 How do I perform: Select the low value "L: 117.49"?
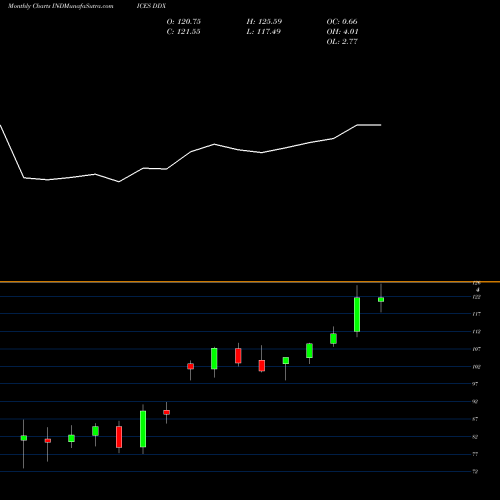(264, 32)
